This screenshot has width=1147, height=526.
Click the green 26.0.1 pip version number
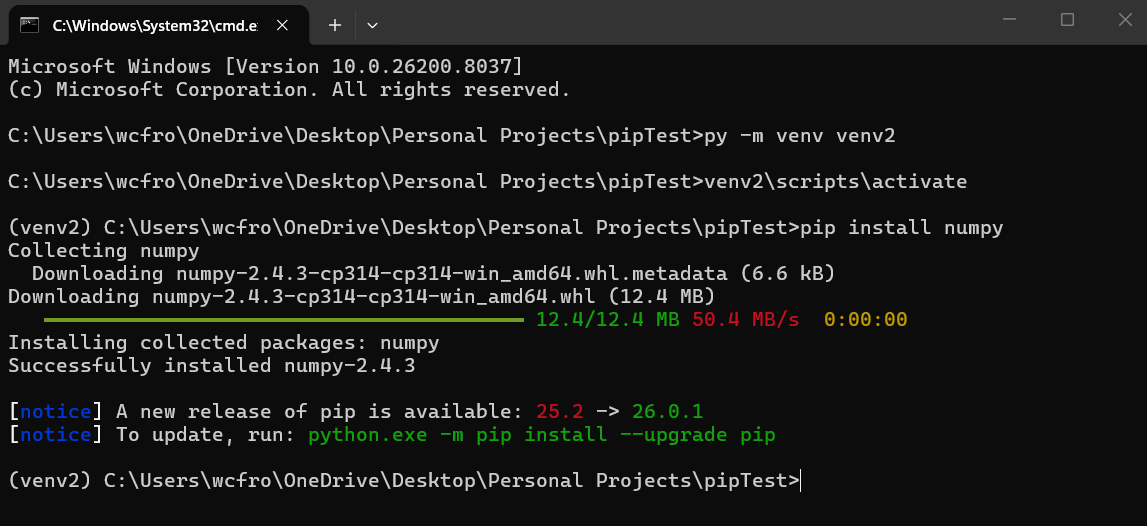click(x=667, y=411)
